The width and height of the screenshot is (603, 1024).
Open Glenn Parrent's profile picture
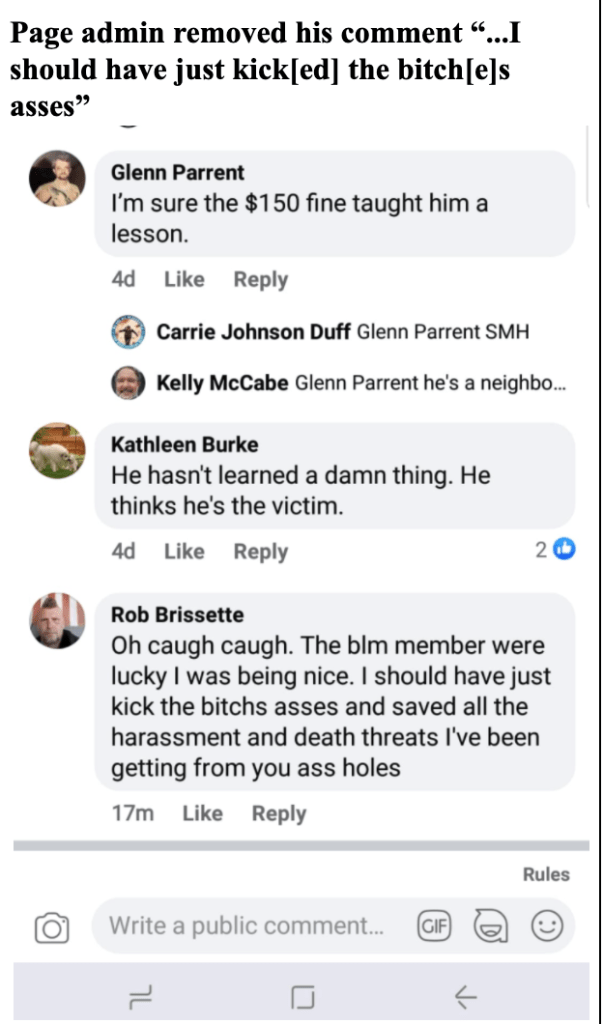57,181
